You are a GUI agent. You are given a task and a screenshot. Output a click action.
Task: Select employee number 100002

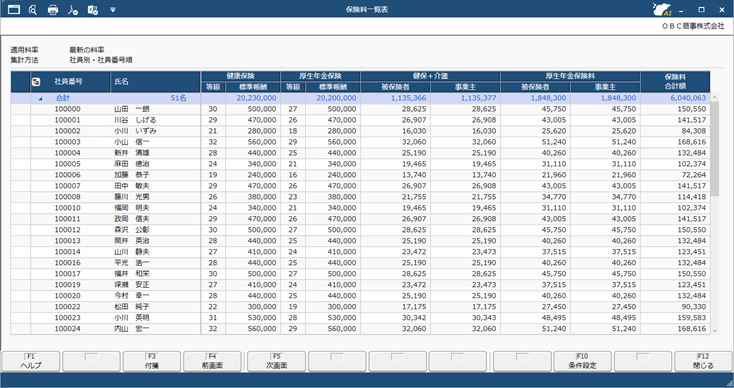point(67,131)
